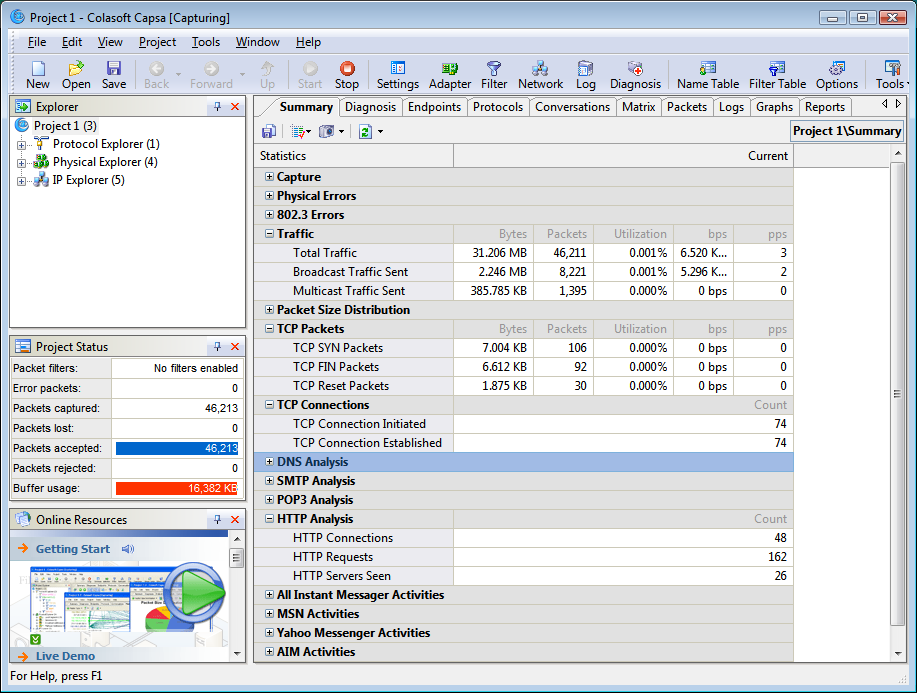
Task: Click the refresh icon in Summary toolbar
Action: pos(365,132)
